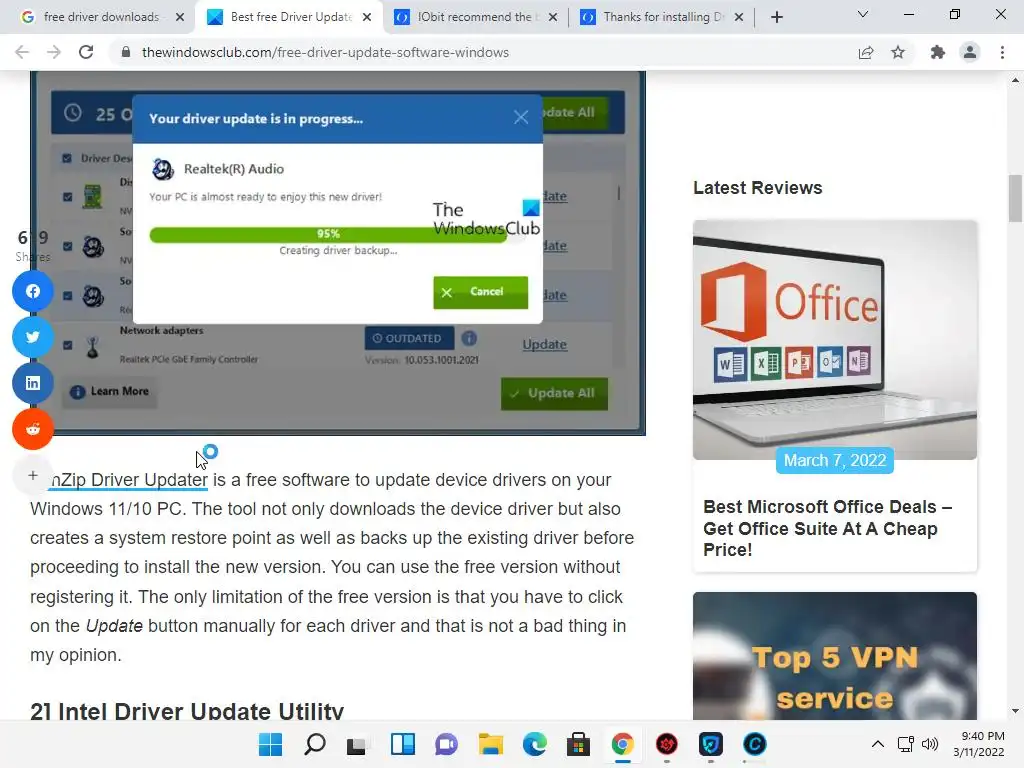Click the scrollbar up arrow
The height and width of the screenshot is (768, 1024).
pos(1015,80)
